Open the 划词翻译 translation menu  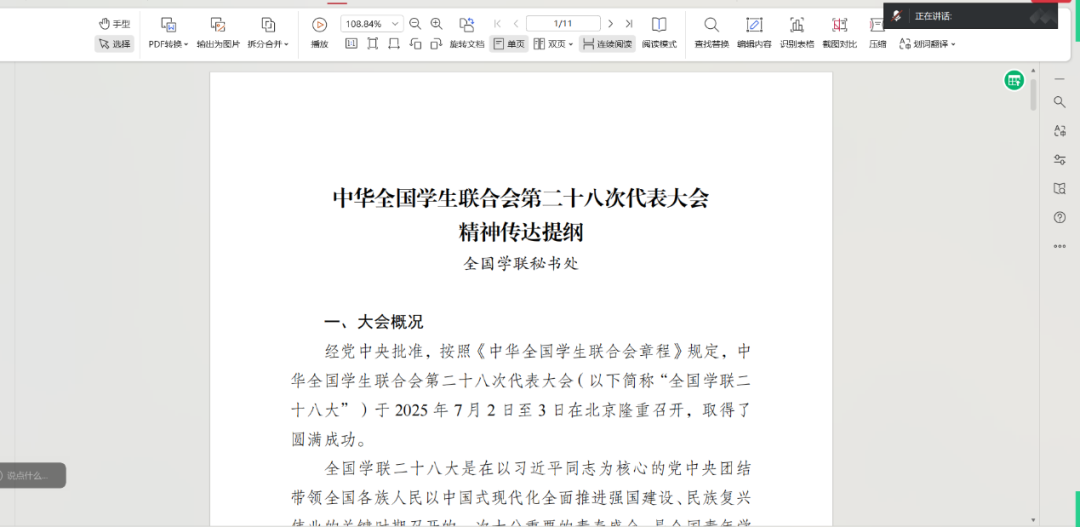pos(927,44)
